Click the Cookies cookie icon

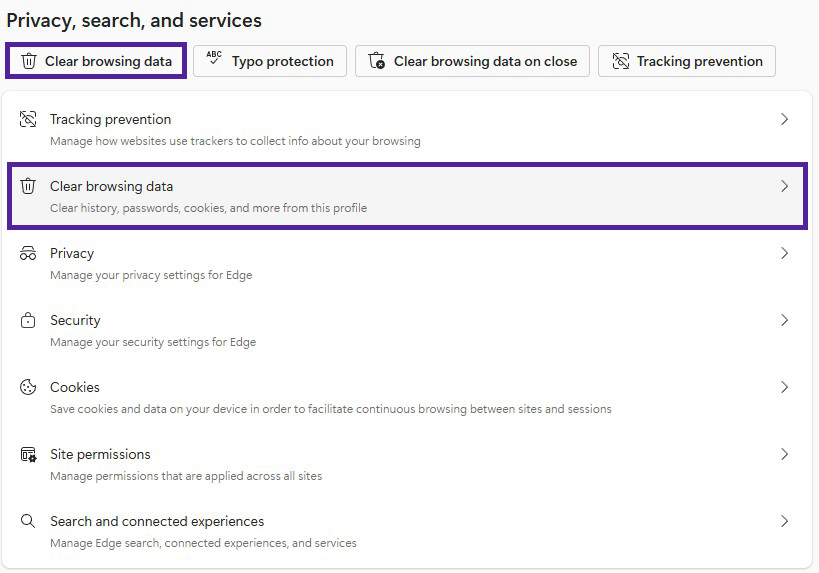click(x=28, y=388)
